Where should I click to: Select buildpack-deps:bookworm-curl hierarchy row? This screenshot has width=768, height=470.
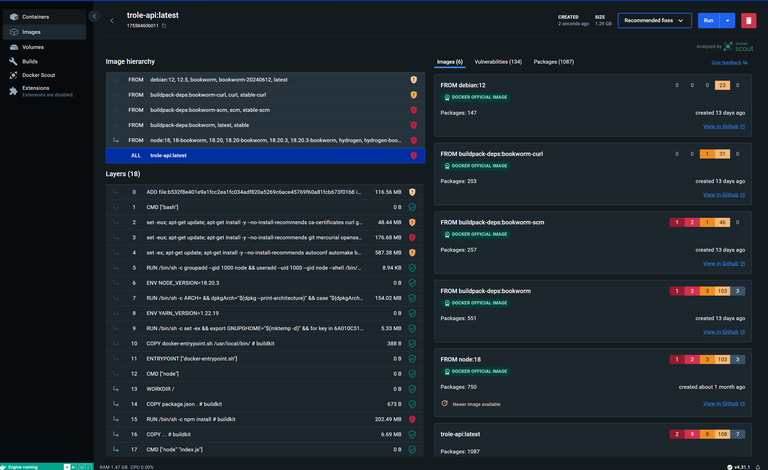(265, 94)
